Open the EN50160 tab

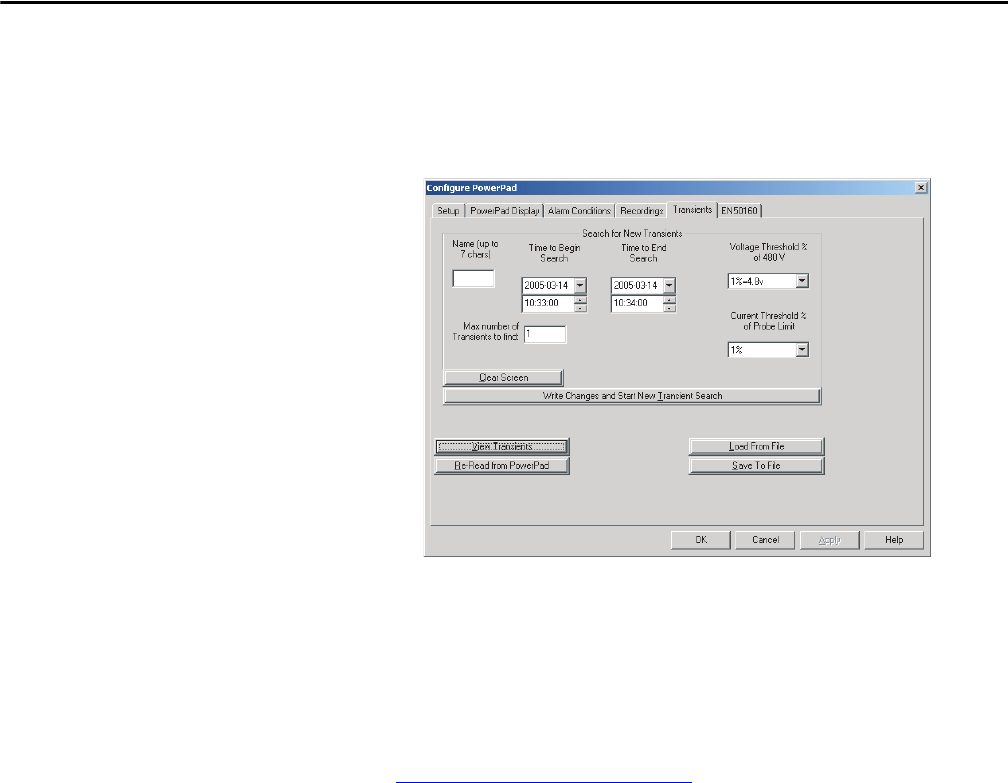739,211
